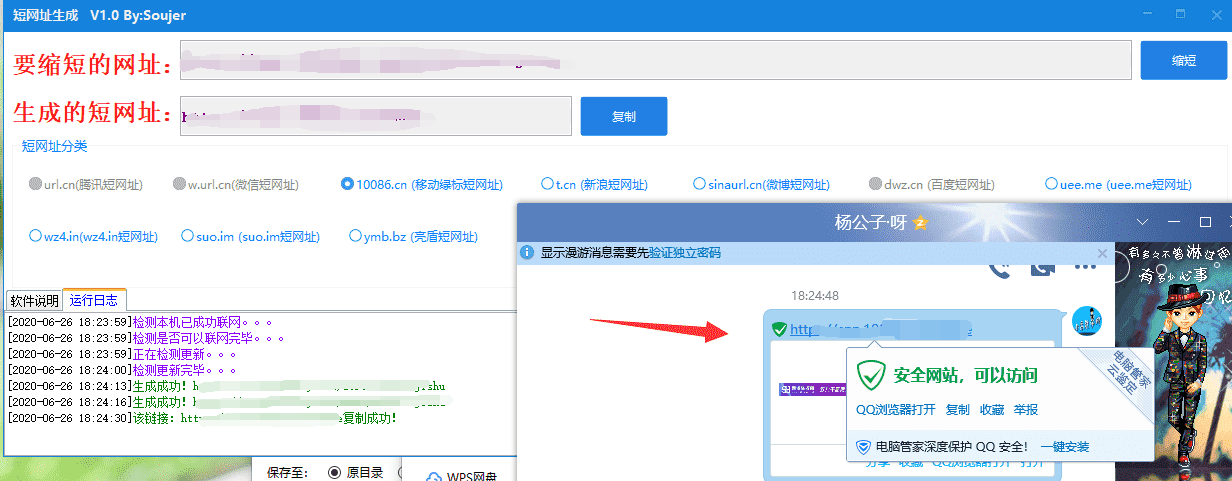Focus the 要缩短的网址 input field
The height and width of the screenshot is (481, 1232).
[656, 60]
